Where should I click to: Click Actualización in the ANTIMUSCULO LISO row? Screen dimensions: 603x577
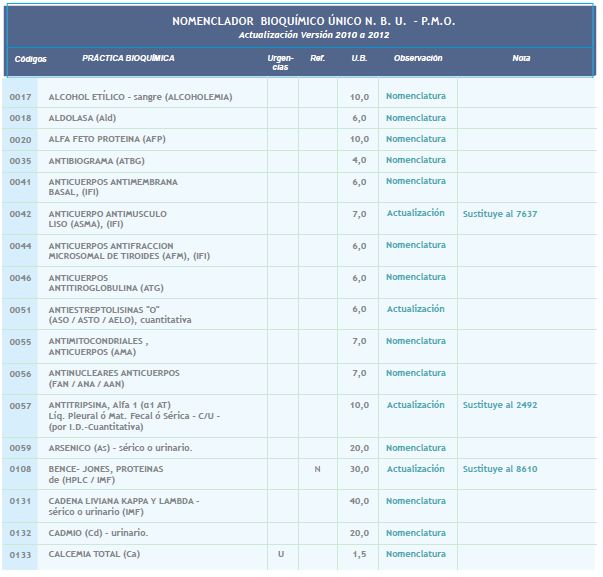click(x=416, y=213)
